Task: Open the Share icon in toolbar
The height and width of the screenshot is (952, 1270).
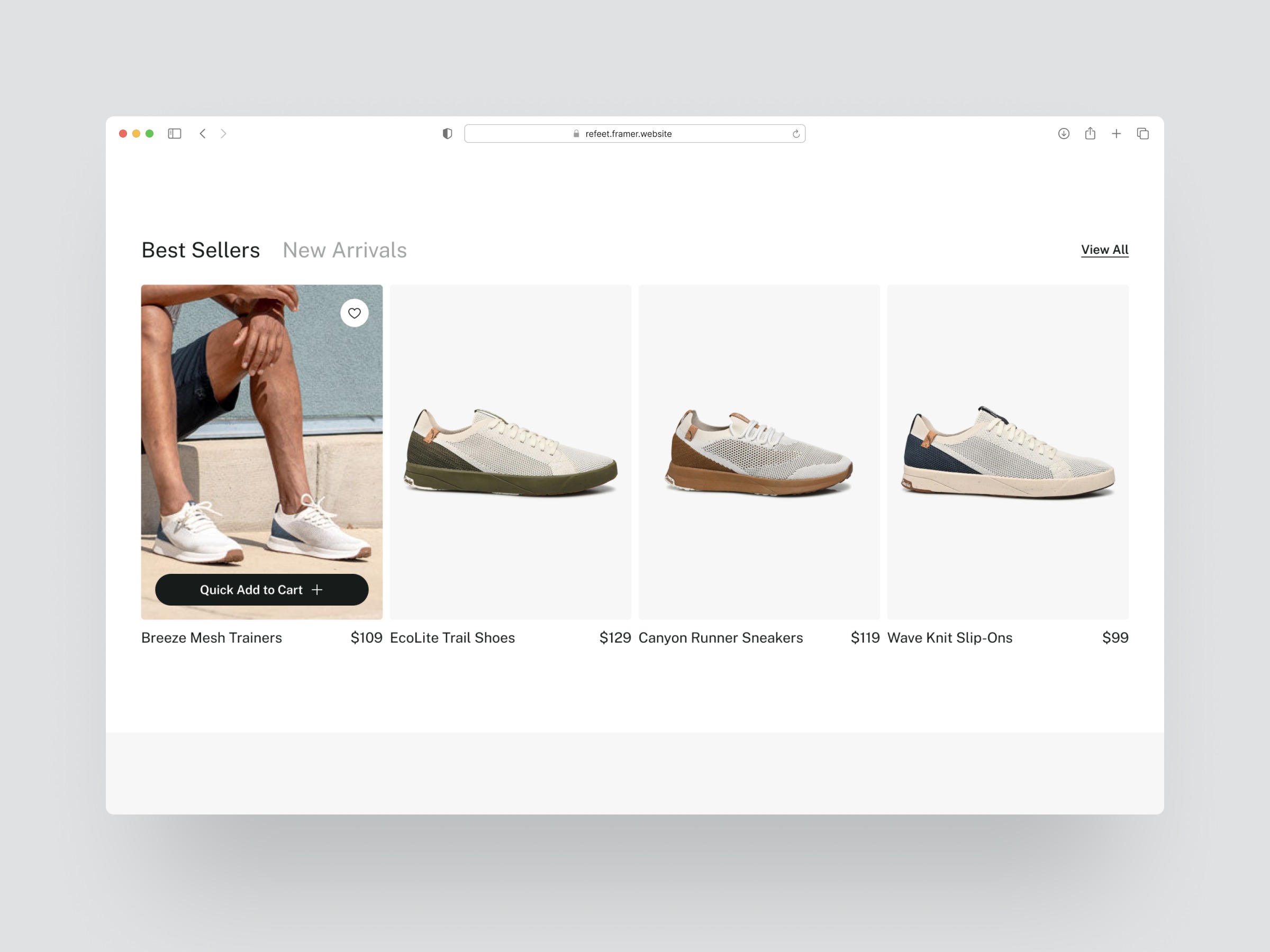Action: (x=1090, y=134)
